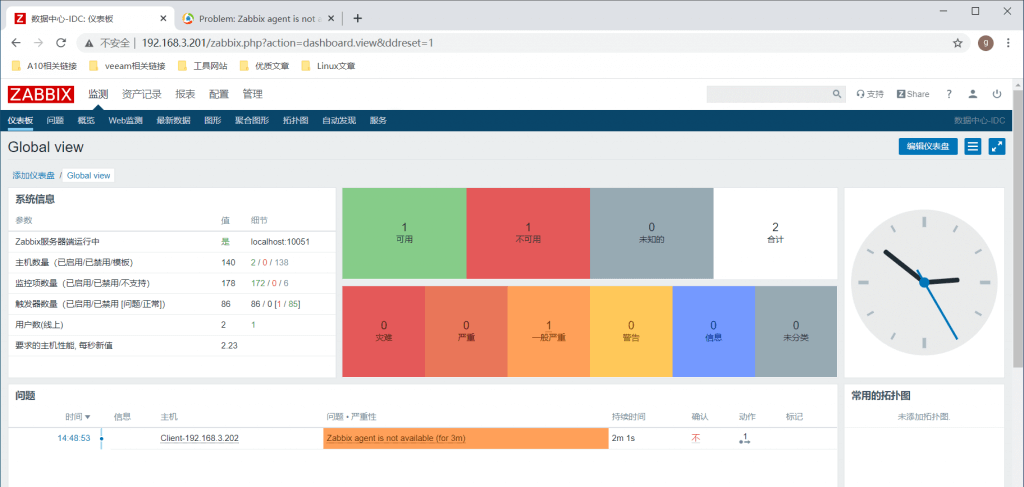Switch to Problem: Zabbix agent tab
The width and height of the screenshot is (1024, 487).
click(260, 18)
